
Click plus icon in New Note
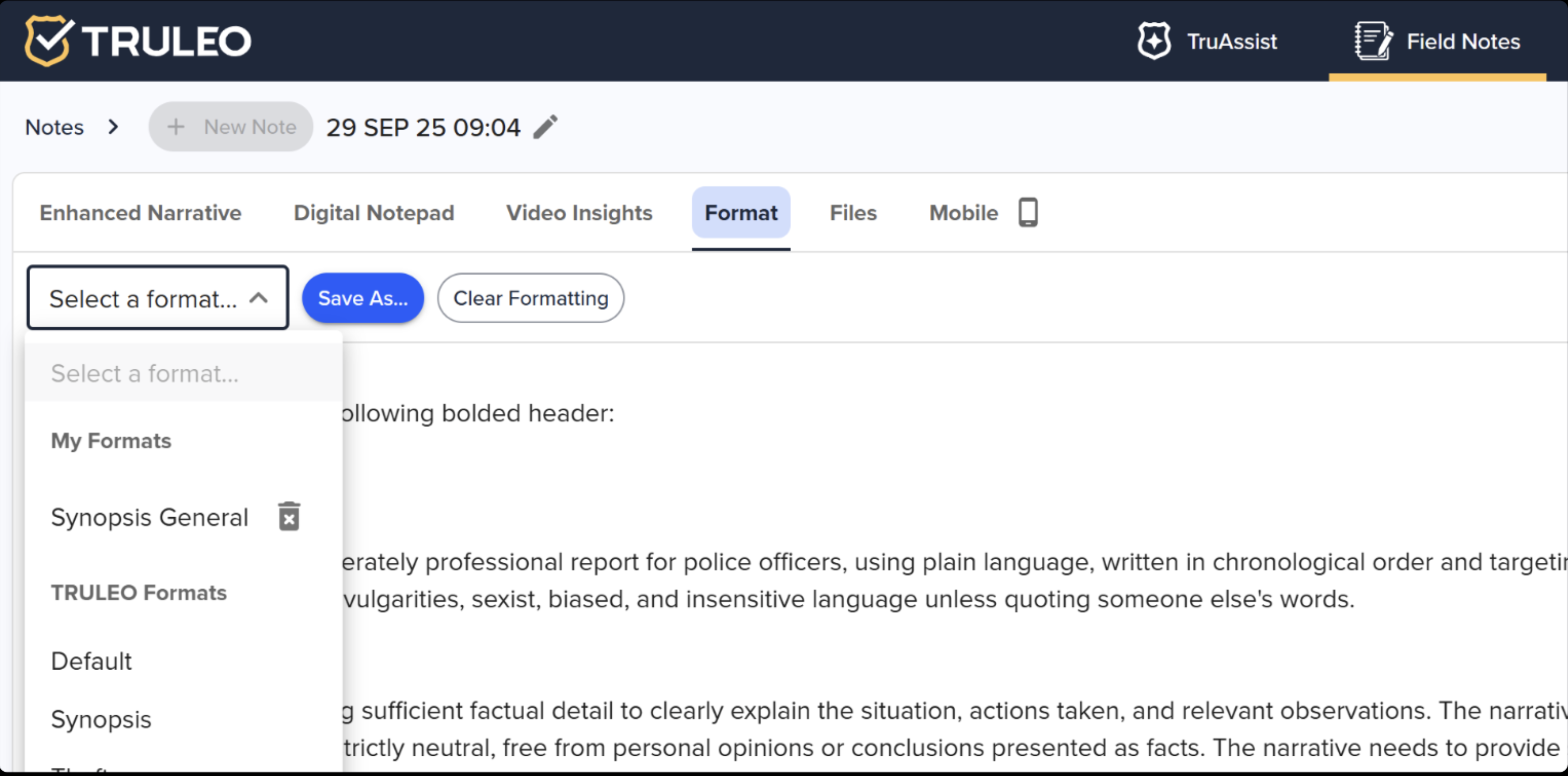[x=176, y=127]
